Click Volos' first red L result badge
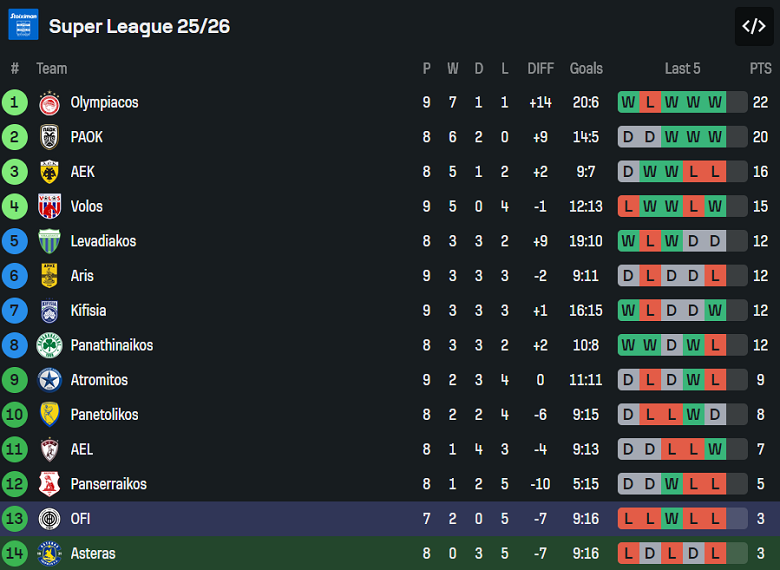Image resolution: width=780 pixels, height=570 pixels. coord(628,207)
